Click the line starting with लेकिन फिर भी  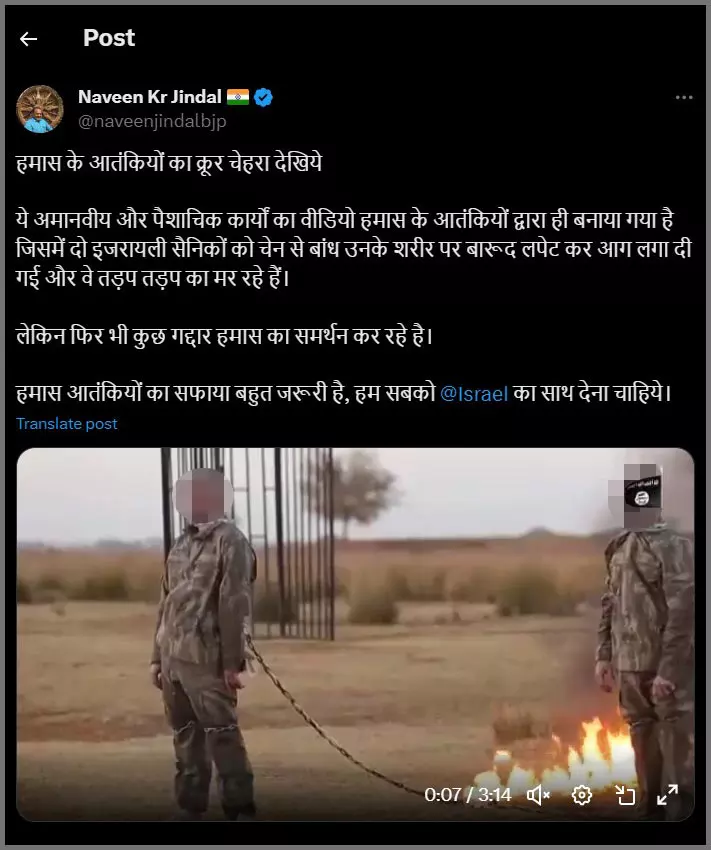(224, 336)
